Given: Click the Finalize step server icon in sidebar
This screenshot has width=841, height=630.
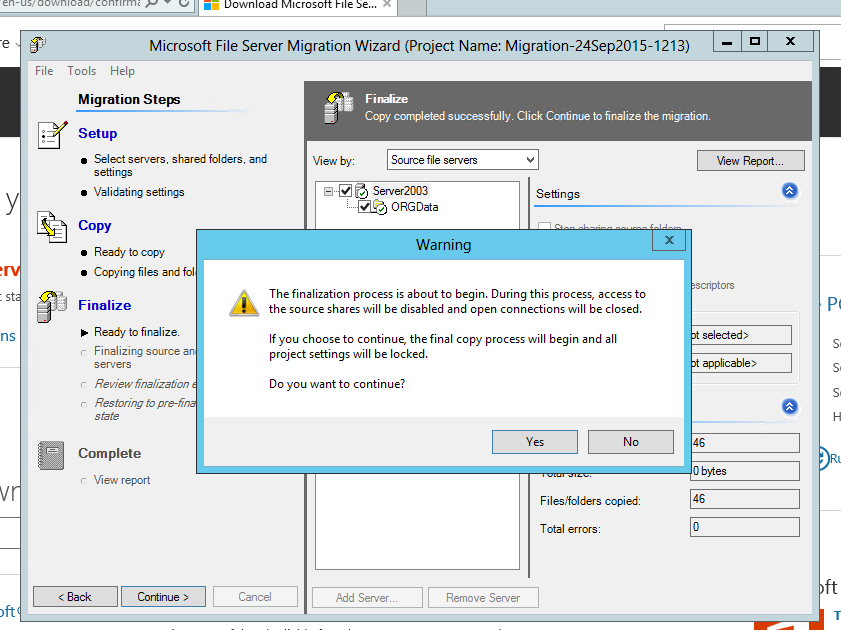Looking at the screenshot, I should pos(51,307).
